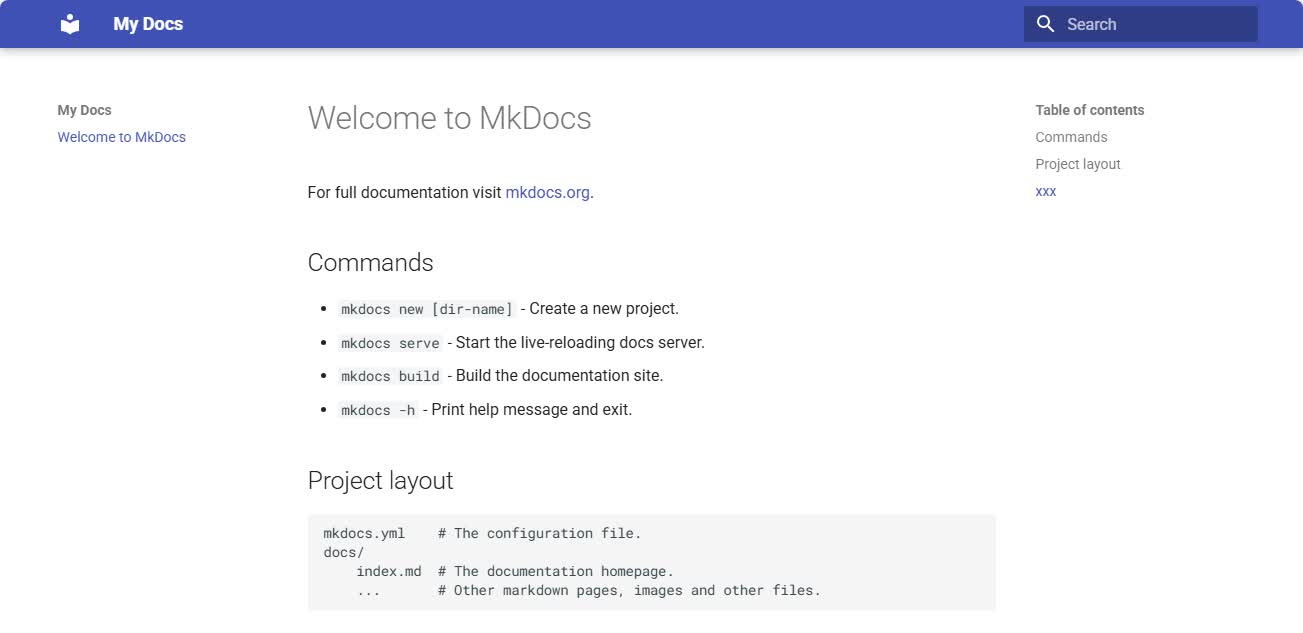1303x633 pixels.
Task: Open Welcome to MkDocs sidebar link
Action: [122, 137]
